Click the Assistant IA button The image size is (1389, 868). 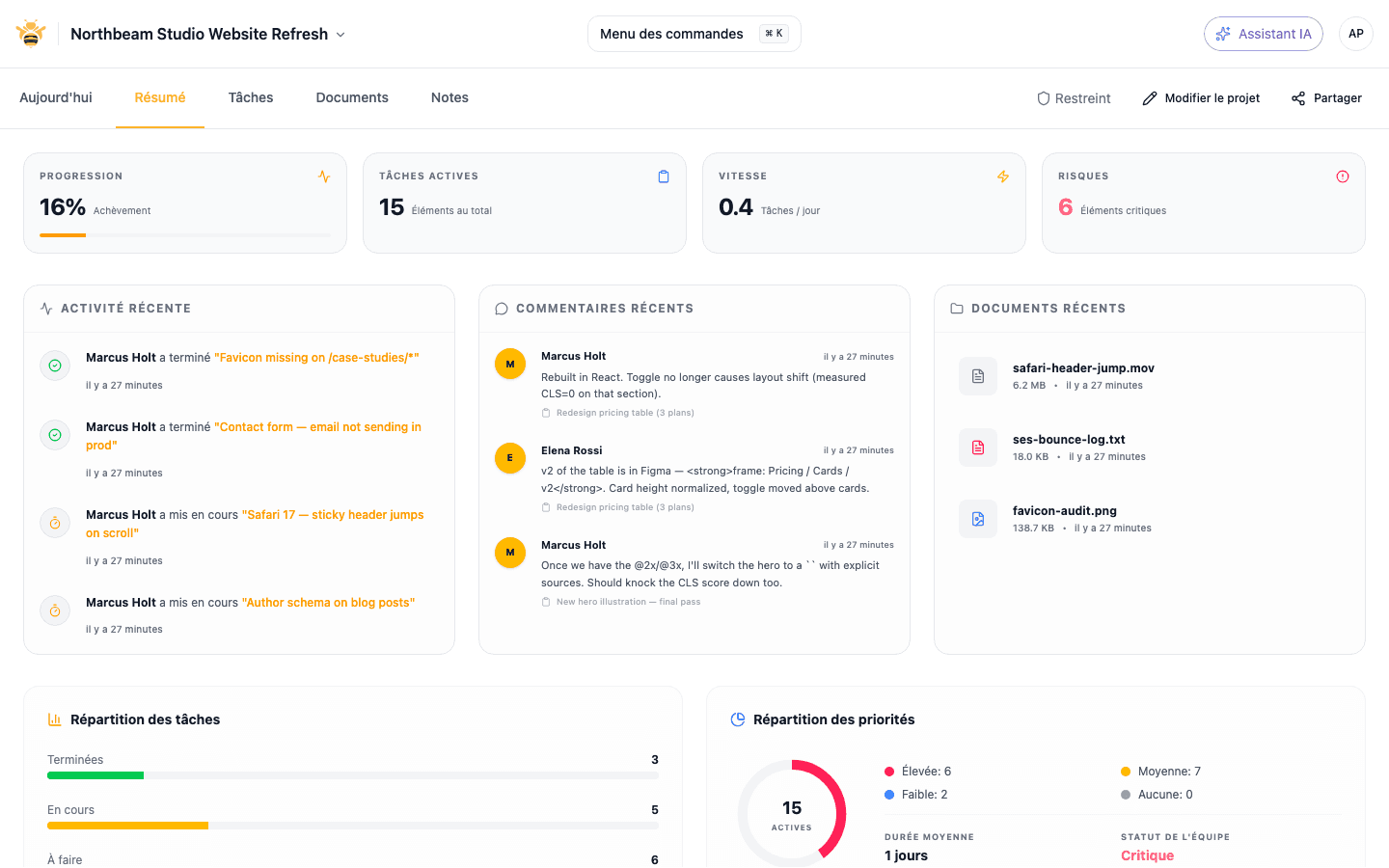pyautogui.click(x=1264, y=33)
